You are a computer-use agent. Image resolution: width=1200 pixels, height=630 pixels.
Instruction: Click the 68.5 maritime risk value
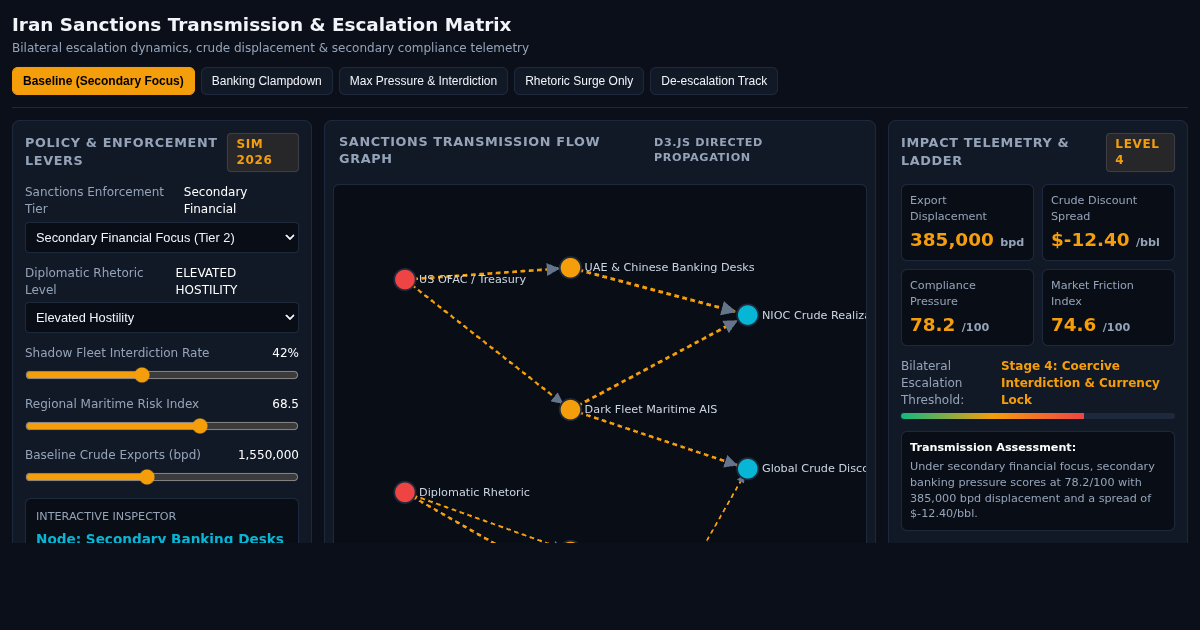285,404
